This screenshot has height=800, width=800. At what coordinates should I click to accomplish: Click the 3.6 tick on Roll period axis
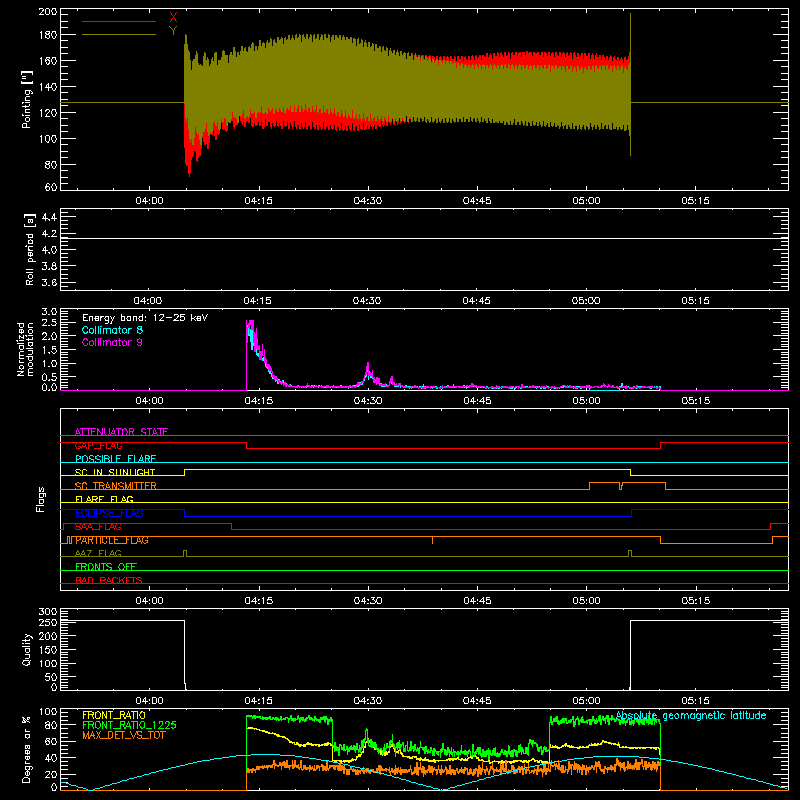tap(49, 283)
